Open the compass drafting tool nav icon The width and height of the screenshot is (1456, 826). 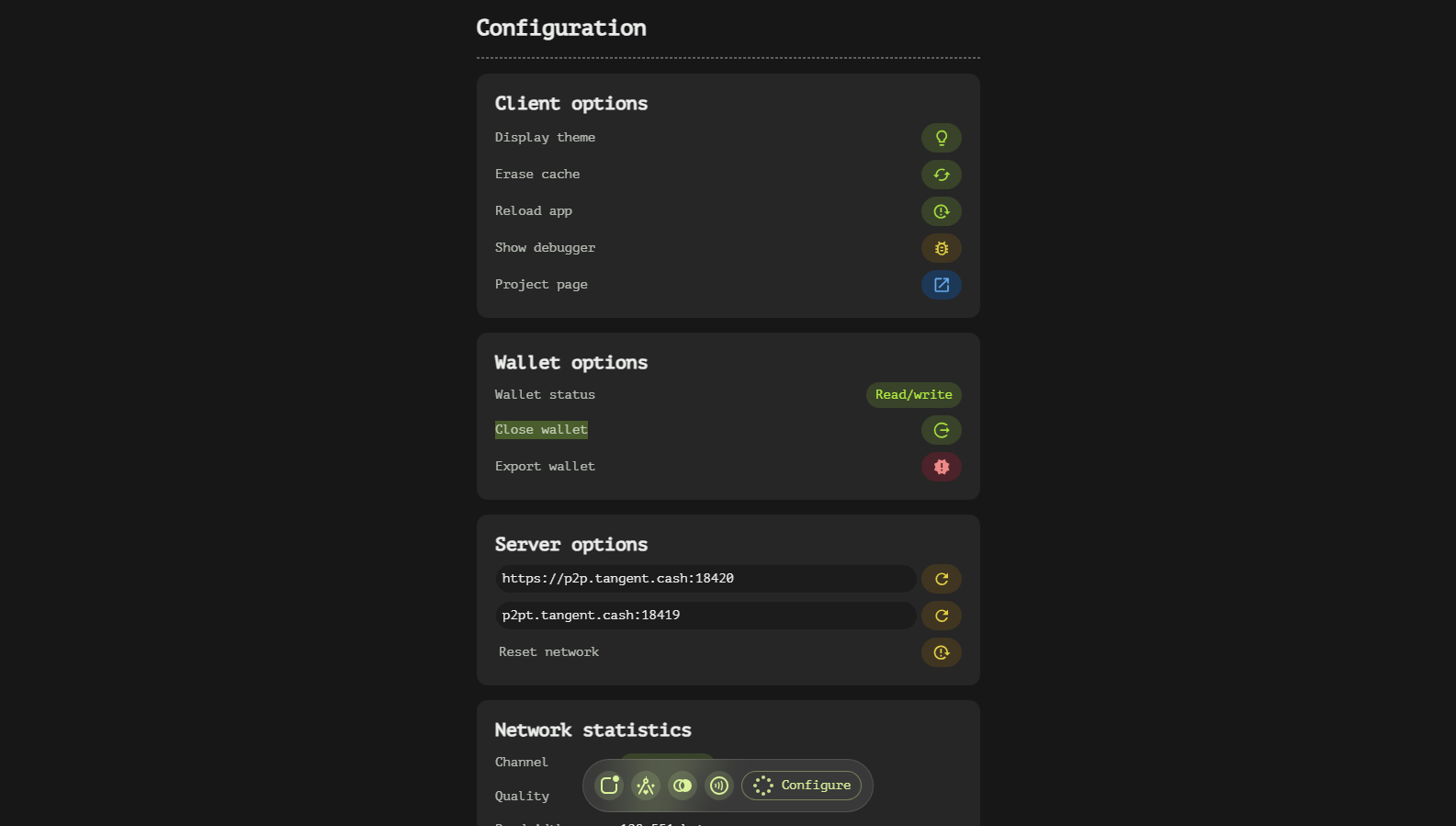[646, 786]
